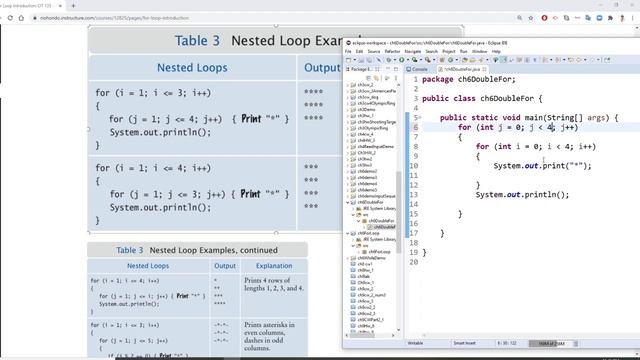Viewport: 640px width, 360px height.
Task: Open the File menu in Eclipse
Action: click(348, 51)
